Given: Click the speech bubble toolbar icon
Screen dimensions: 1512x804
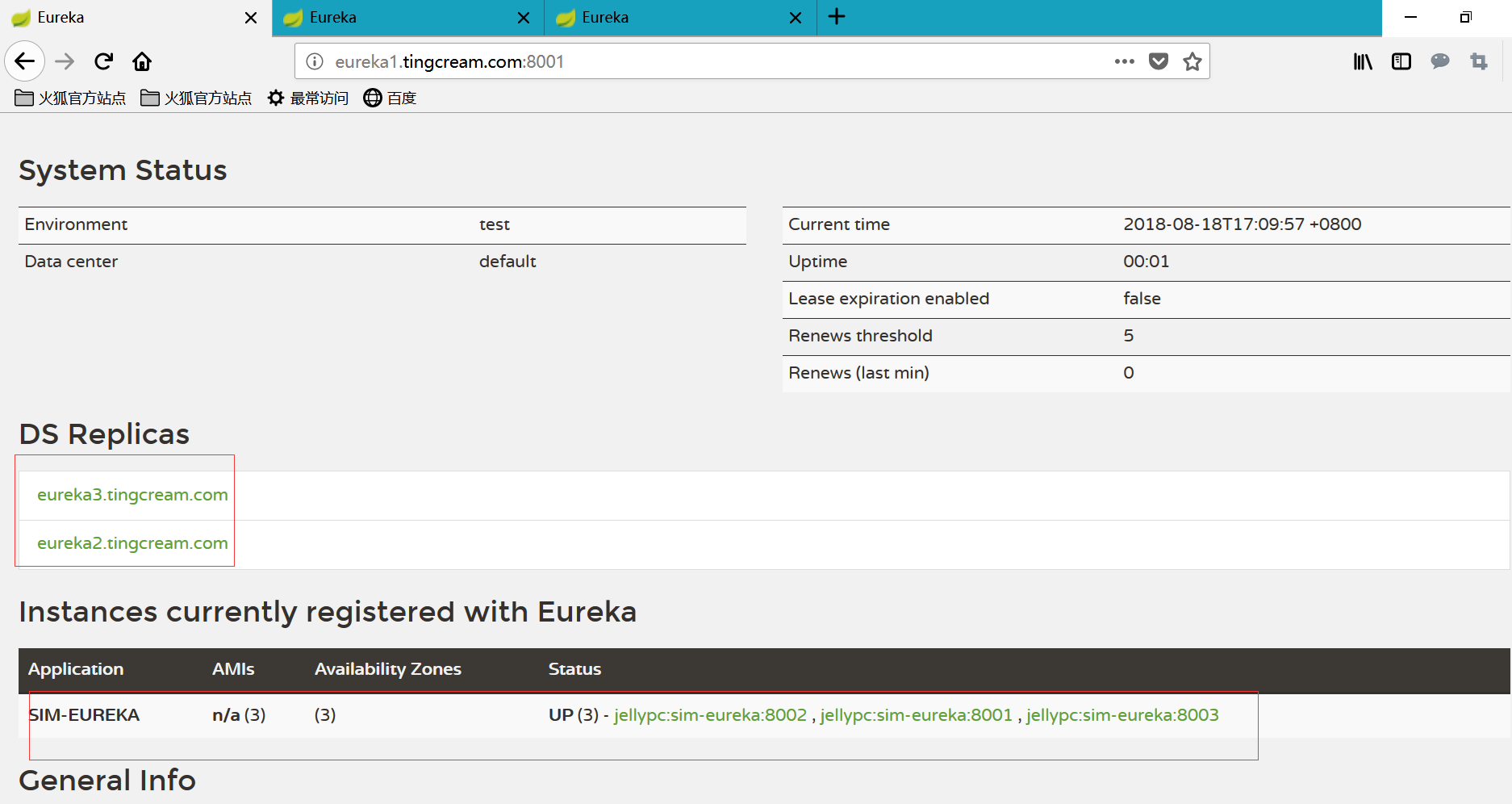Looking at the screenshot, I should [1439, 61].
